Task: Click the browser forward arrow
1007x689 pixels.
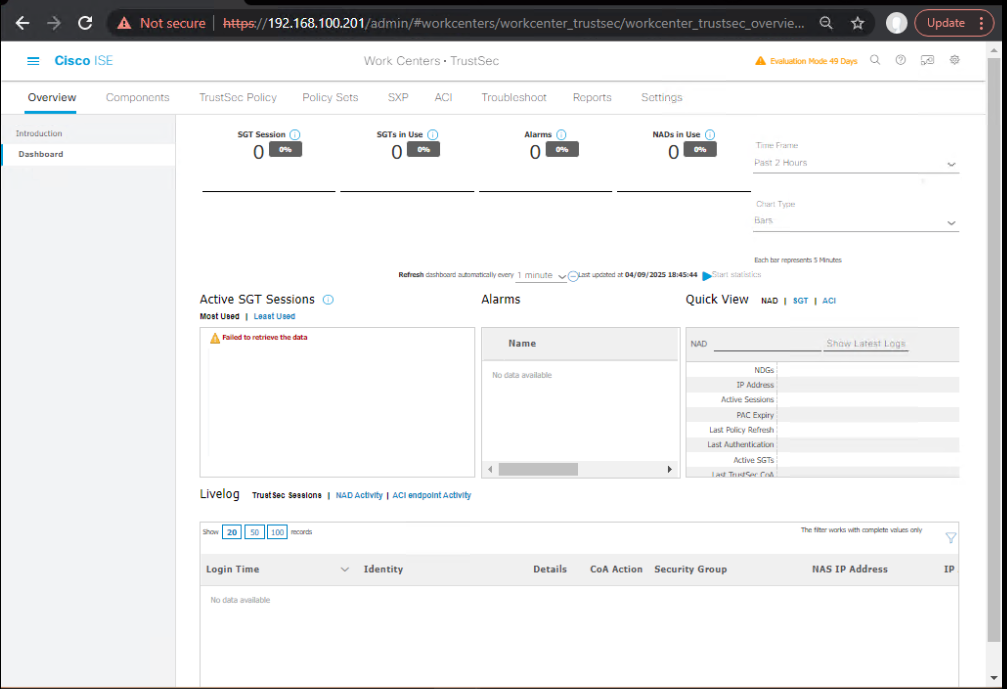Action: [54, 23]
